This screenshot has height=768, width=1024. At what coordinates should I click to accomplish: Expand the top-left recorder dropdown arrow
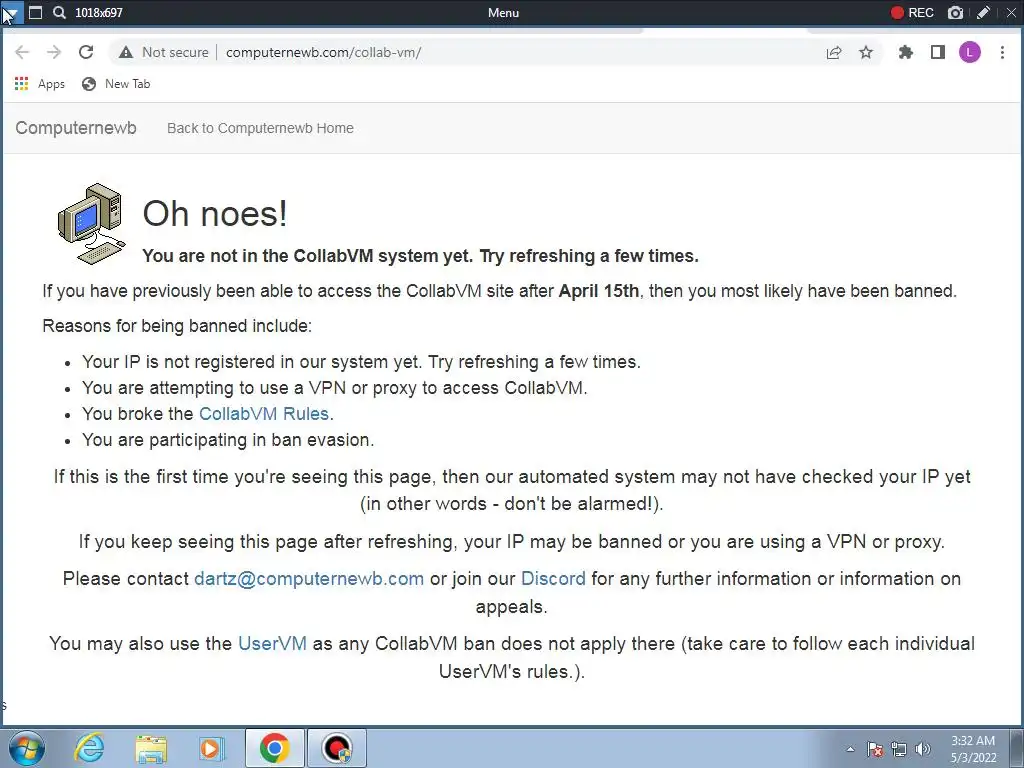pyautogui.click(x=11, y=12)
